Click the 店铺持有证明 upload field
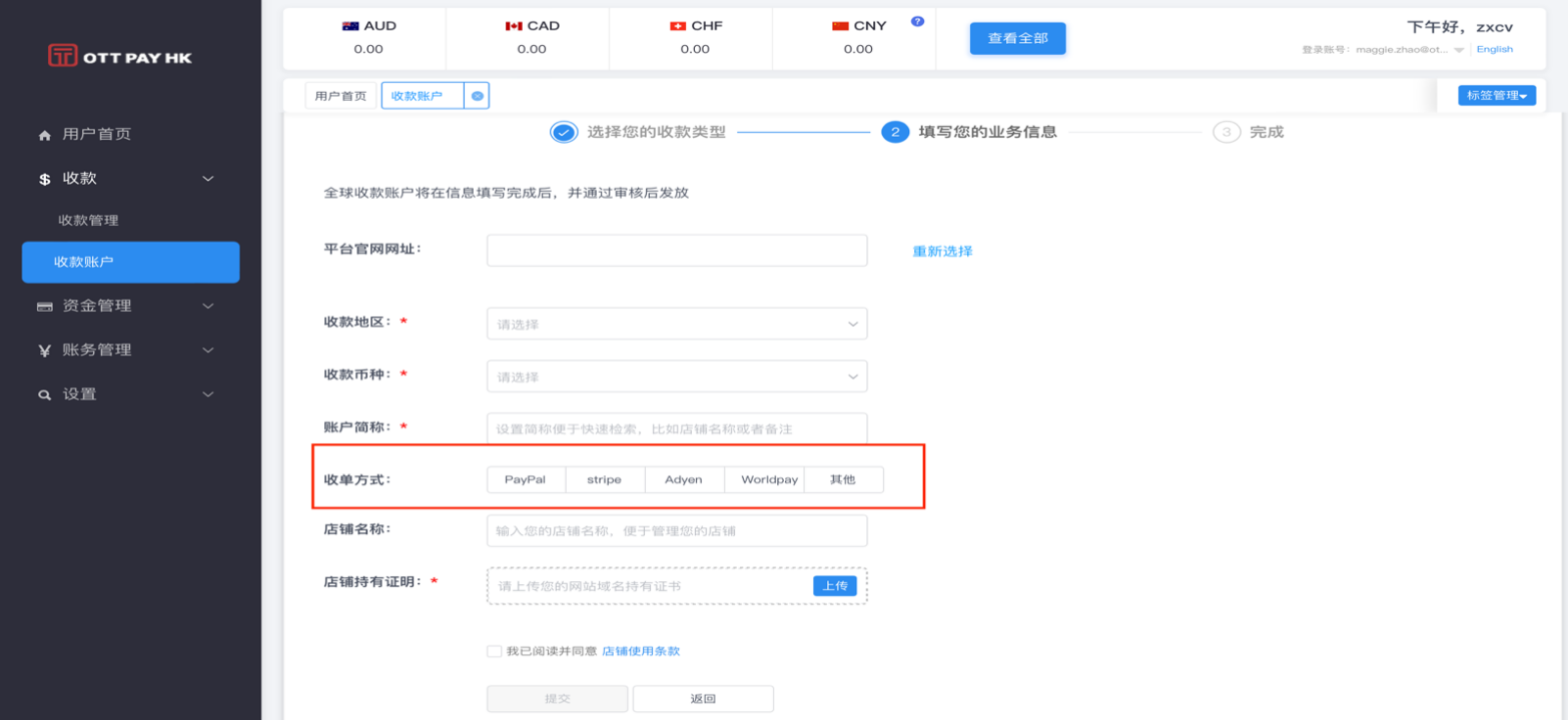Viewport: 1568px width, 720px height. 677,586
